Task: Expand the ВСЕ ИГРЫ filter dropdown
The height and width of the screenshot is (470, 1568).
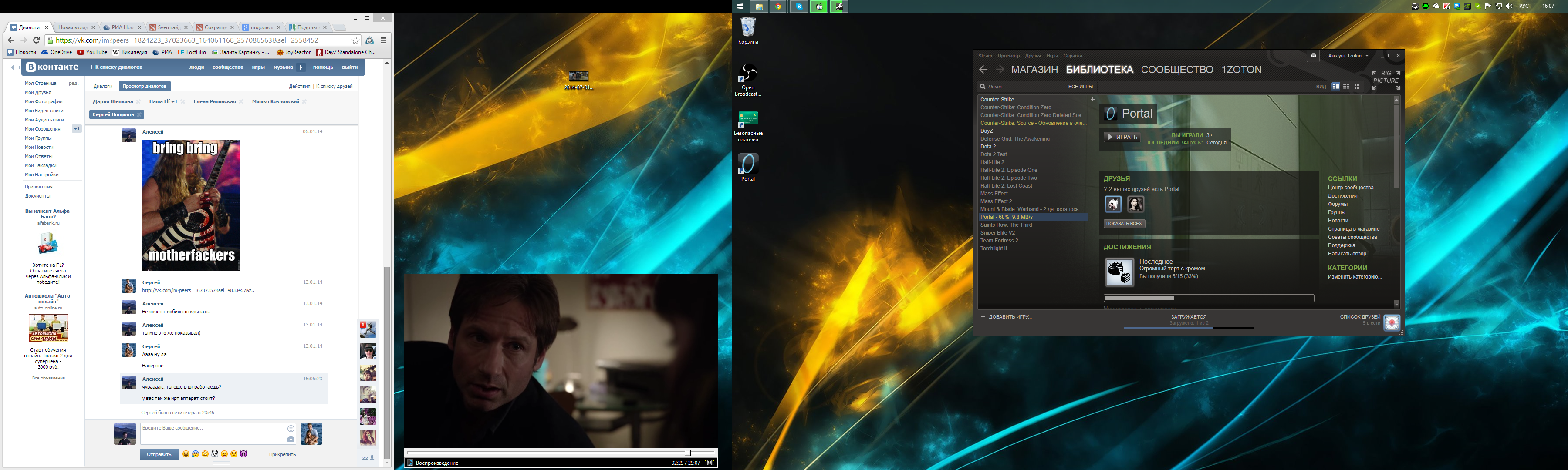Action: (x=1081, y=86)
